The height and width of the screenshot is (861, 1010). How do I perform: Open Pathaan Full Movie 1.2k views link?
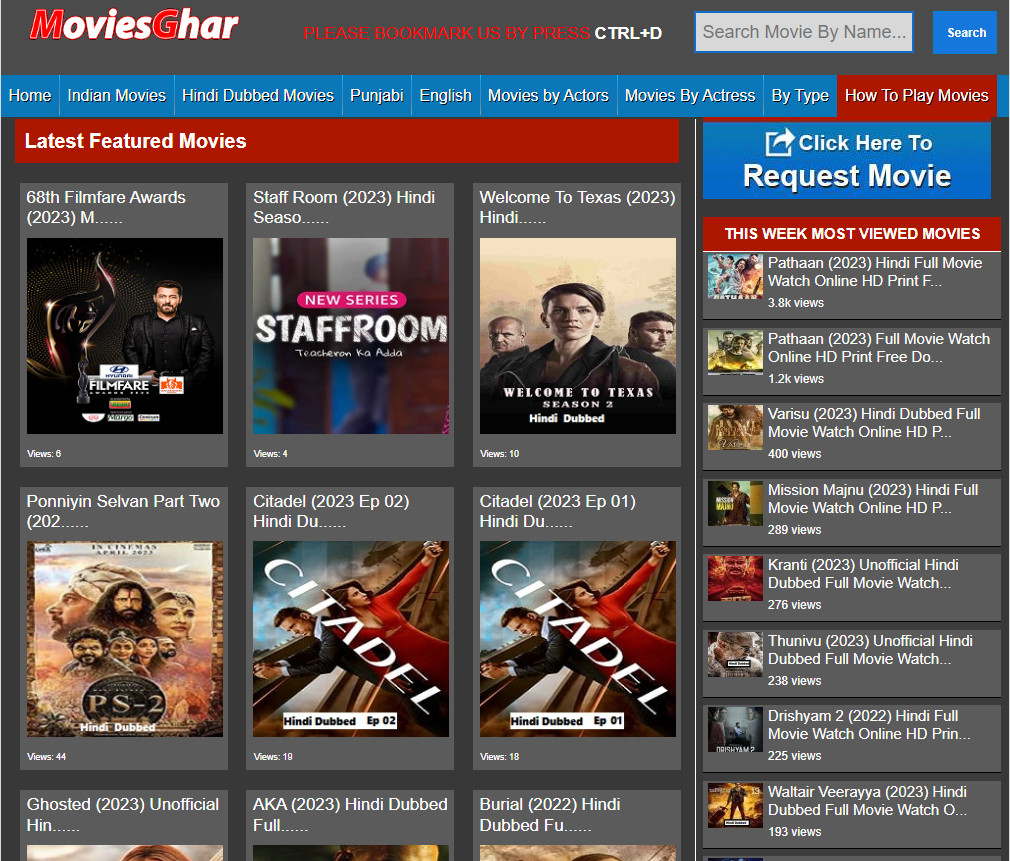click(879, 348)
